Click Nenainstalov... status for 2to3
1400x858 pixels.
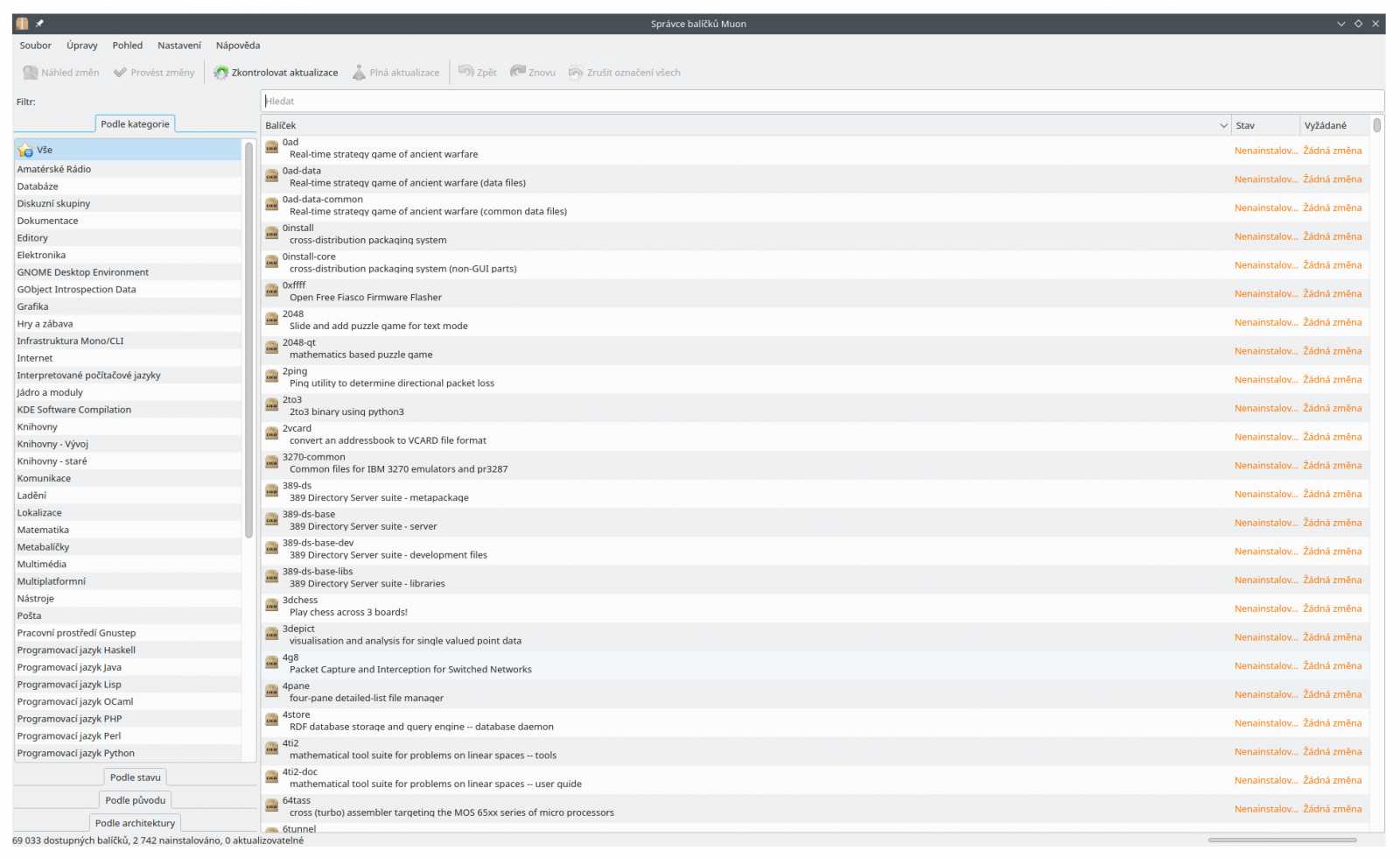click(1265, 409)
